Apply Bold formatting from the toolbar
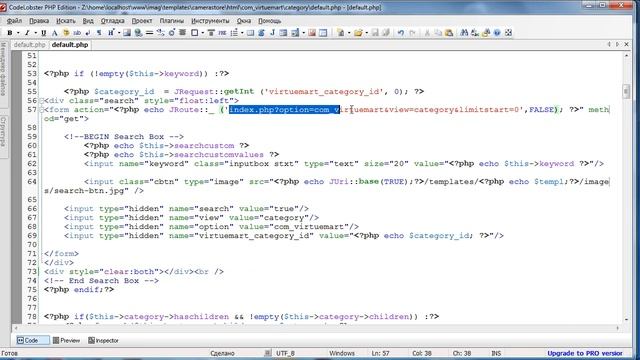The width and height of the screenshot is (640, 360). 10,33
